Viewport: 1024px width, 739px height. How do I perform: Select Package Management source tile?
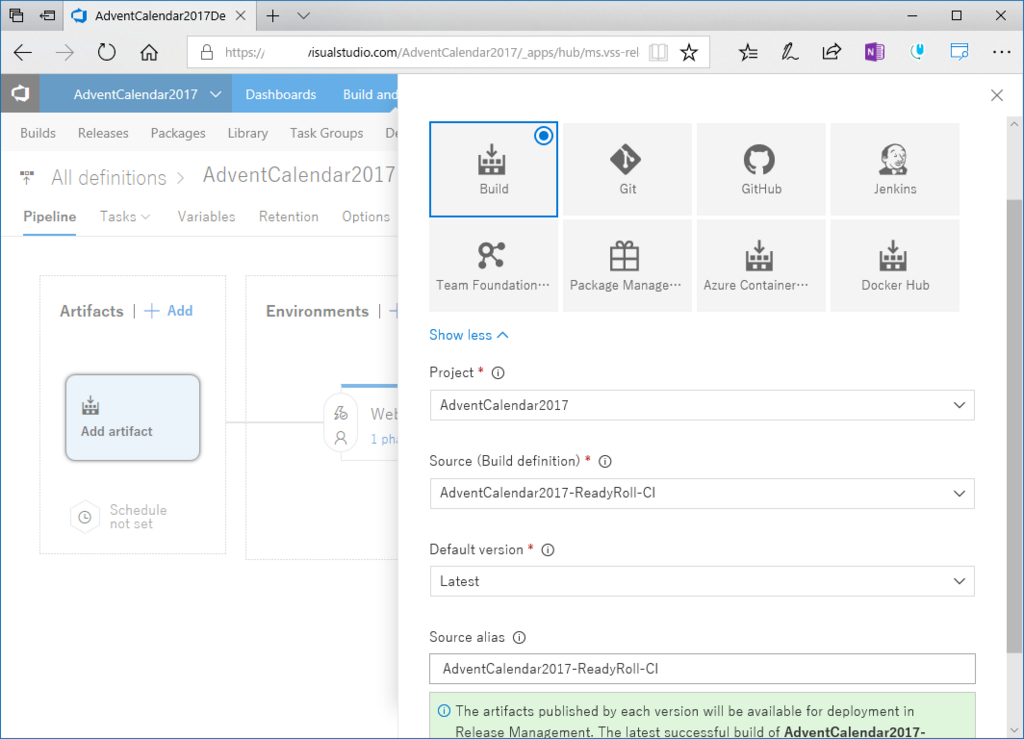(x=627, y=265)
